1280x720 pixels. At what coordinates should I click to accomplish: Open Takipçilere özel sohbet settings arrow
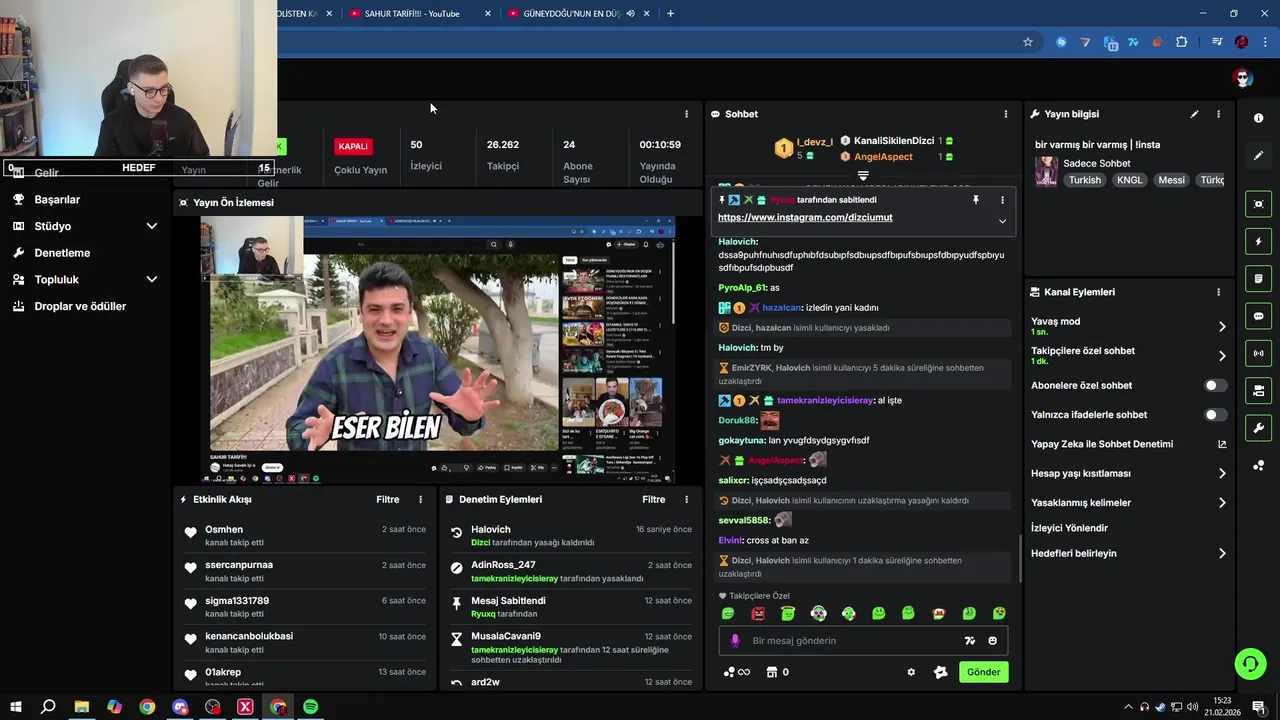[x=1222, y=356]
